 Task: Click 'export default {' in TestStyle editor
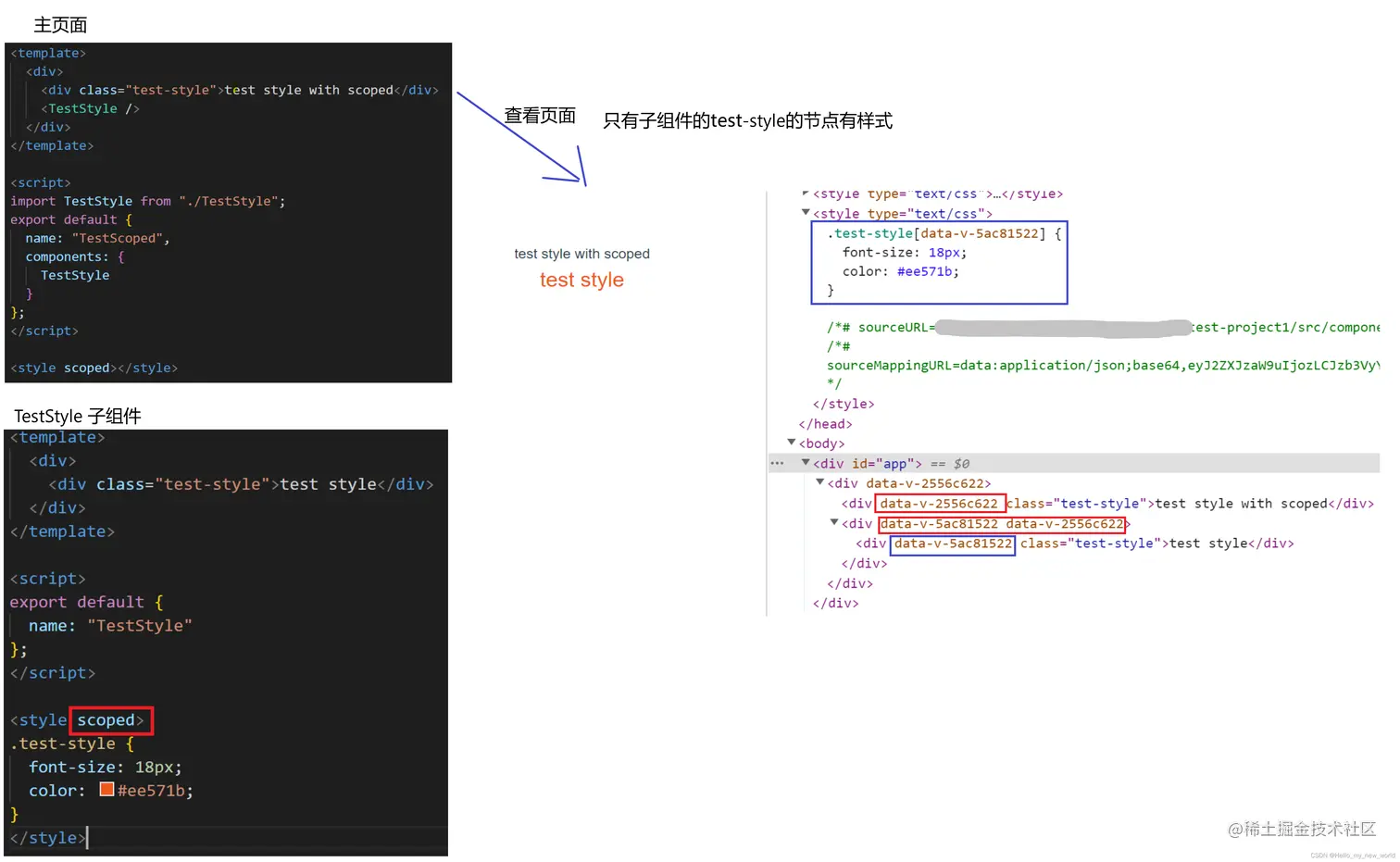[87, 602]
